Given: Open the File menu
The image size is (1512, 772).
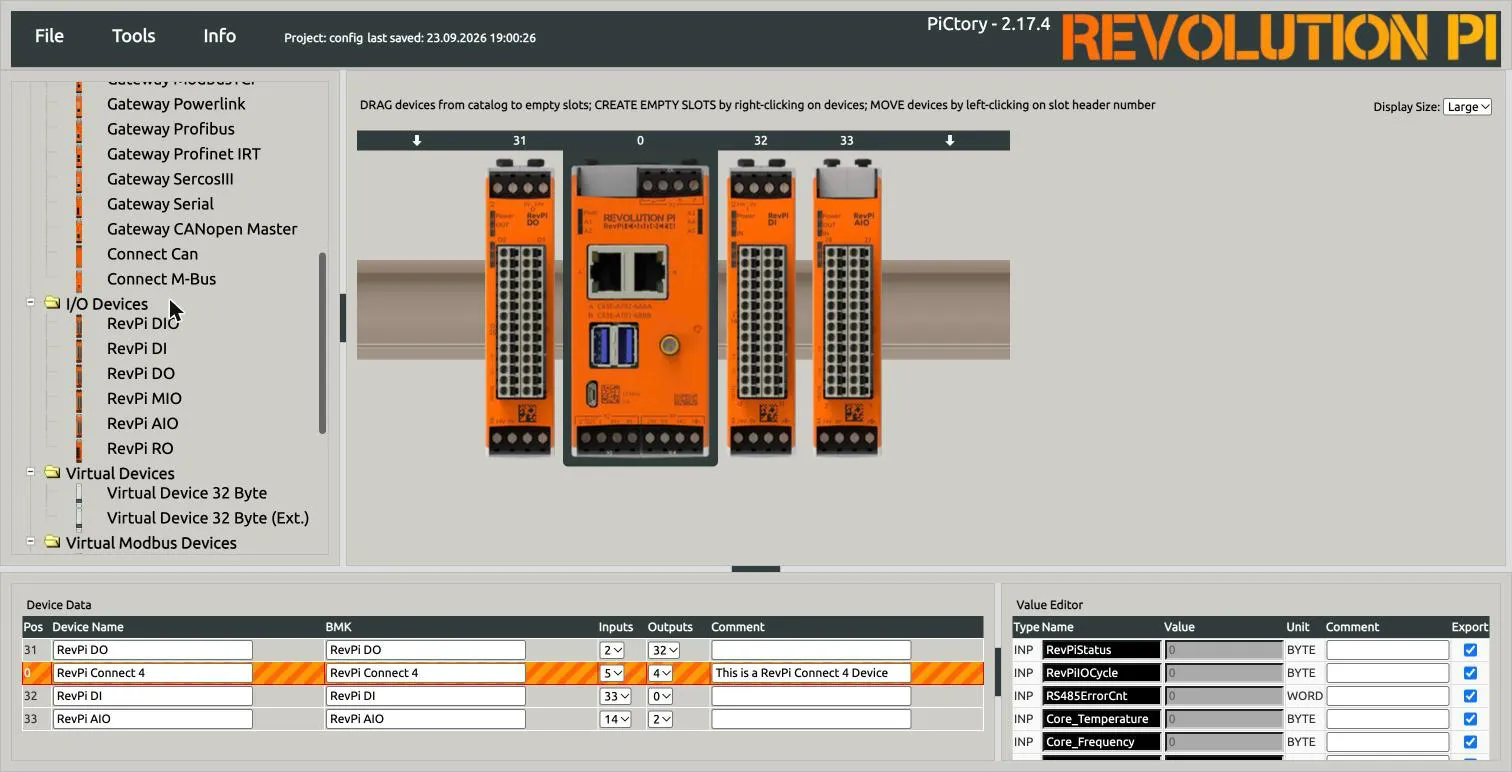Looking at the screenshot, I should 49,36.
